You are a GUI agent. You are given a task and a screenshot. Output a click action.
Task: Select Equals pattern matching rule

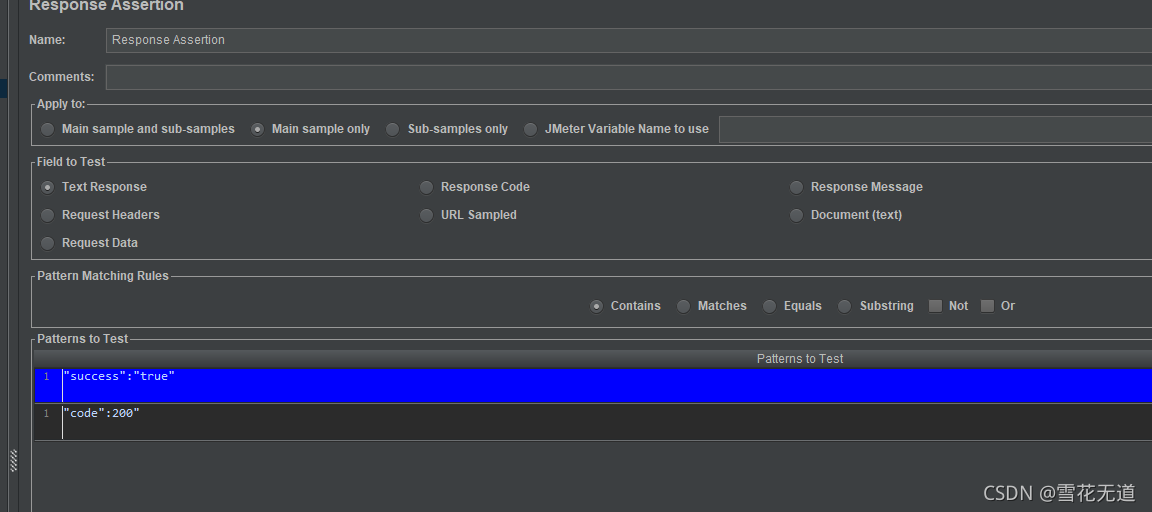click(x=769, y=306)
